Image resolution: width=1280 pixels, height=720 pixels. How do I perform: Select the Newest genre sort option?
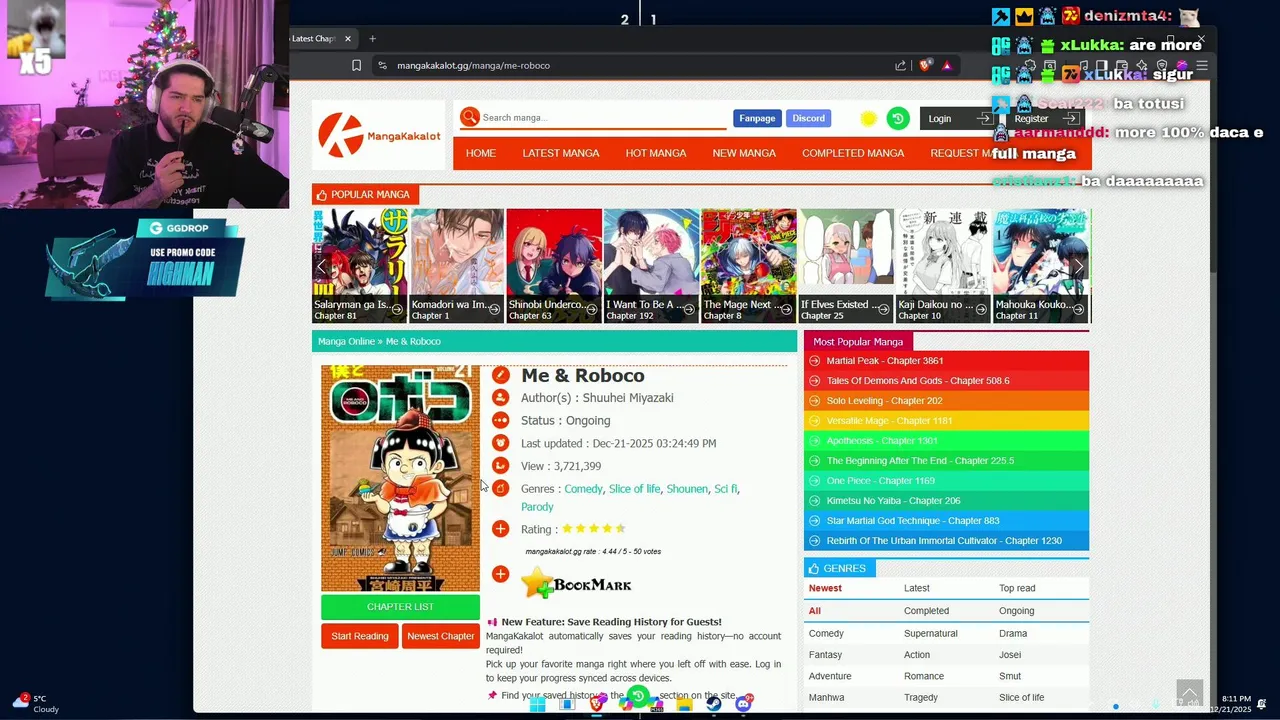pos(825,588)
